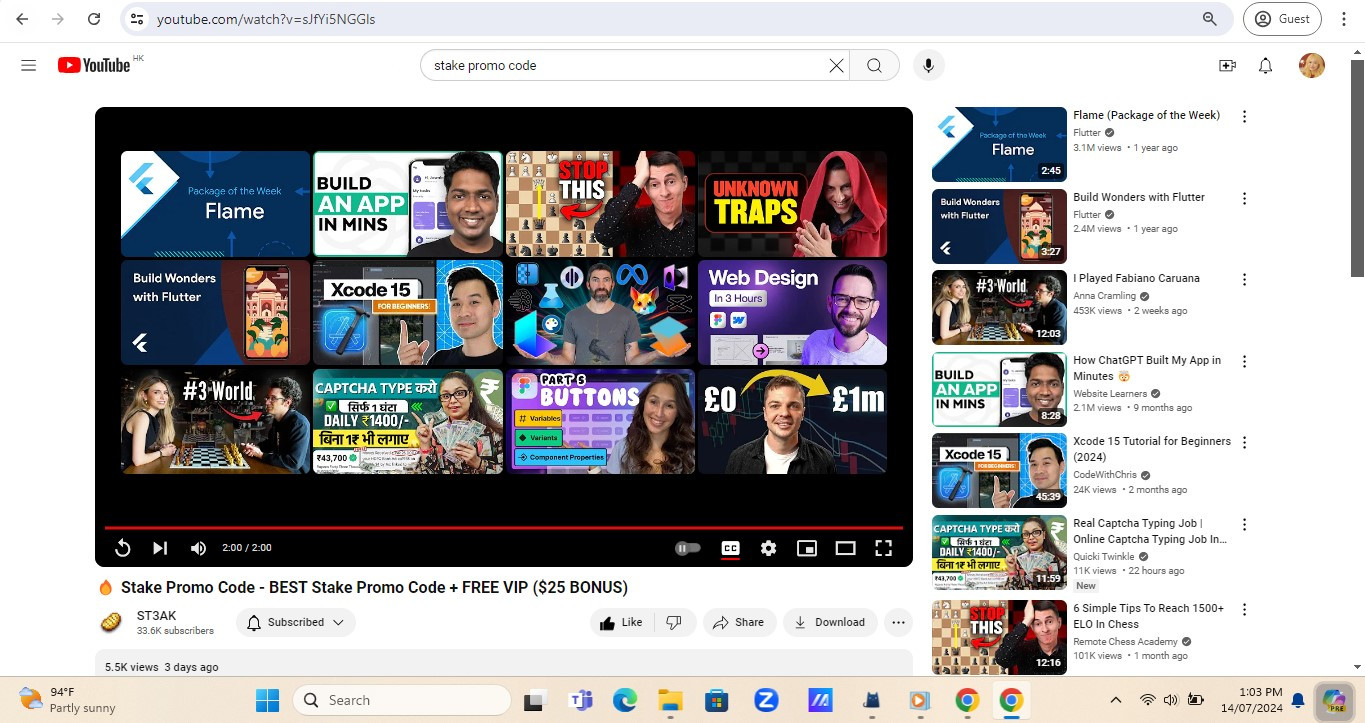Open the "Part 5 Buttons" end-screen video
Image resolution: width=1365 pixels, height=723 pixels.
tap(600, 421)
